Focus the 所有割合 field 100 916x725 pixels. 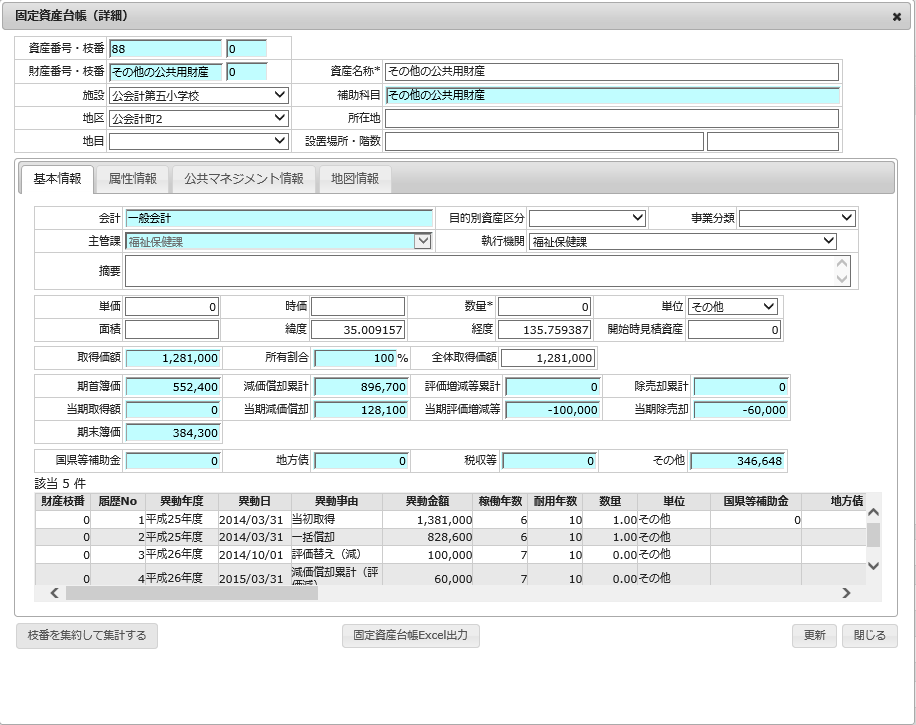click(x=355, y=358)
